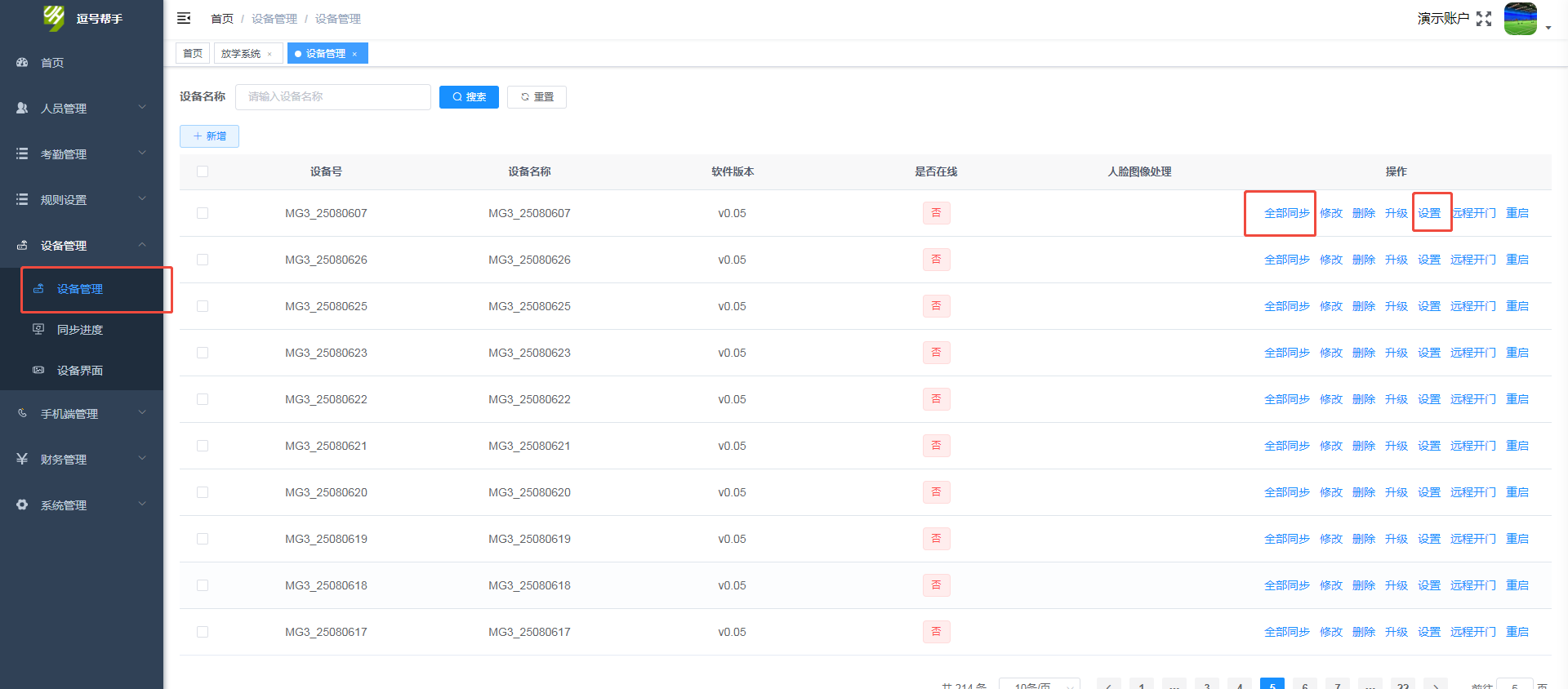This screenshot has height=689, width=1568.
Task: Click the 首页 dashboard icon in sidebar
Action: click(x=22, y=62)
